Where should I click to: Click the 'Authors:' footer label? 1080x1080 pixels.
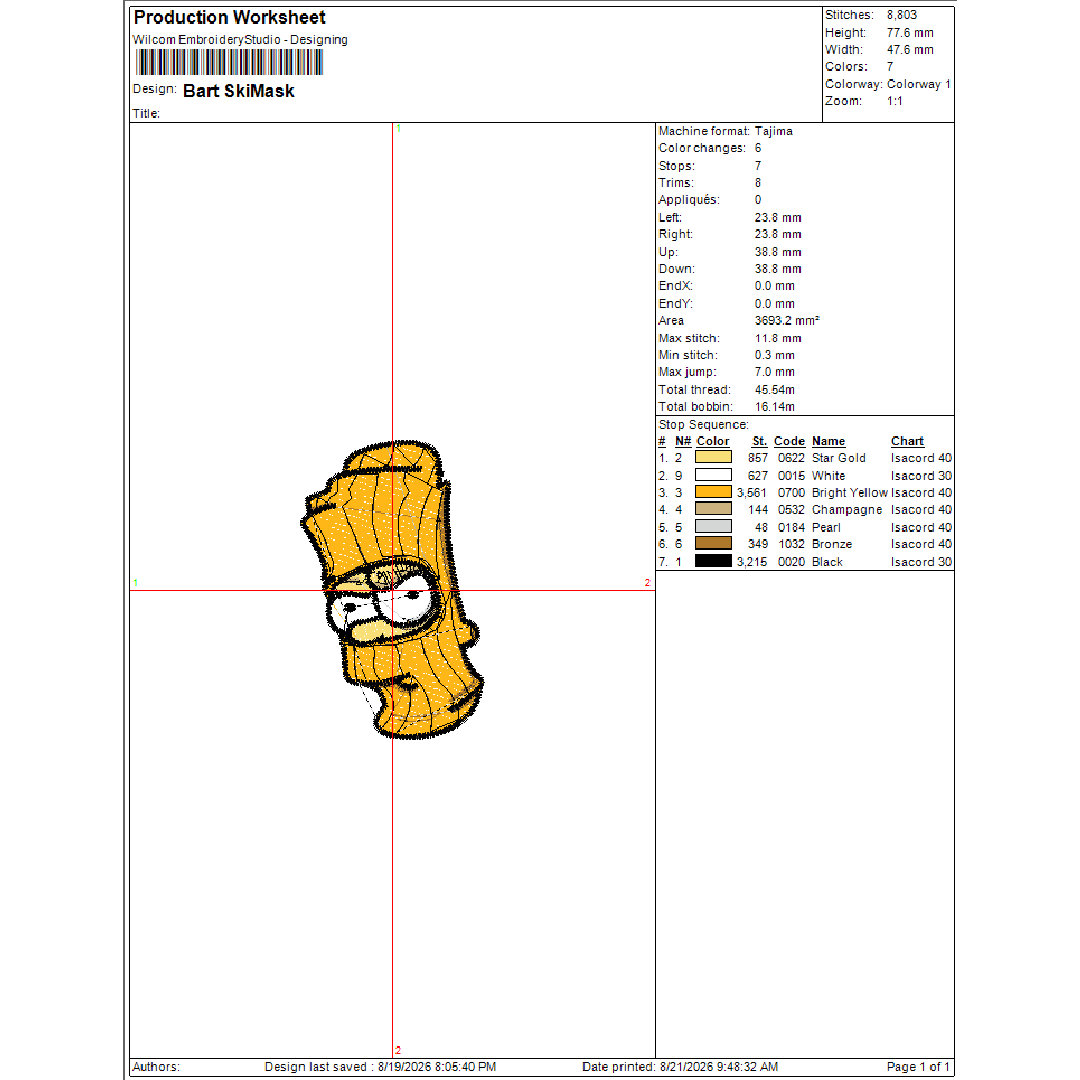(x=156, y=1067)
